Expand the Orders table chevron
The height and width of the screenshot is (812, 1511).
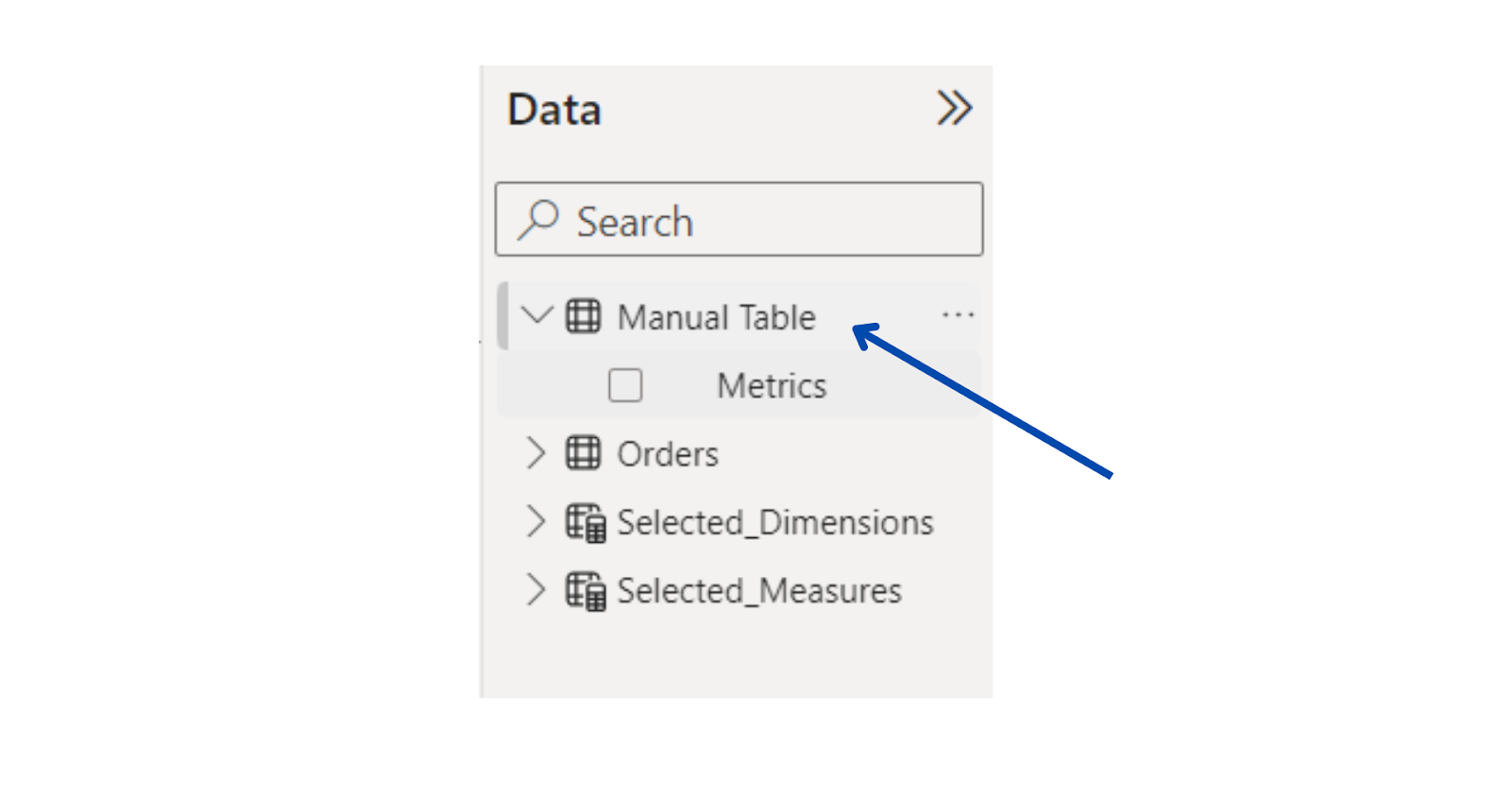[x=535, y=453]
